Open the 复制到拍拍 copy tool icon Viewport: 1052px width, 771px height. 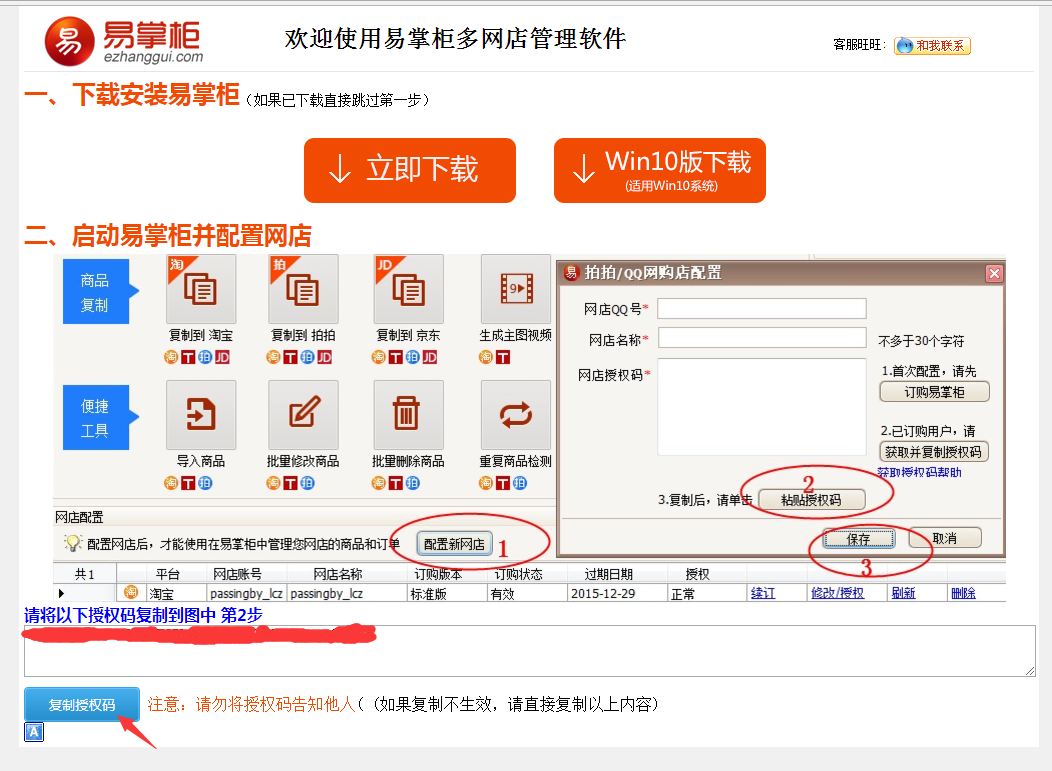(303, 289)
